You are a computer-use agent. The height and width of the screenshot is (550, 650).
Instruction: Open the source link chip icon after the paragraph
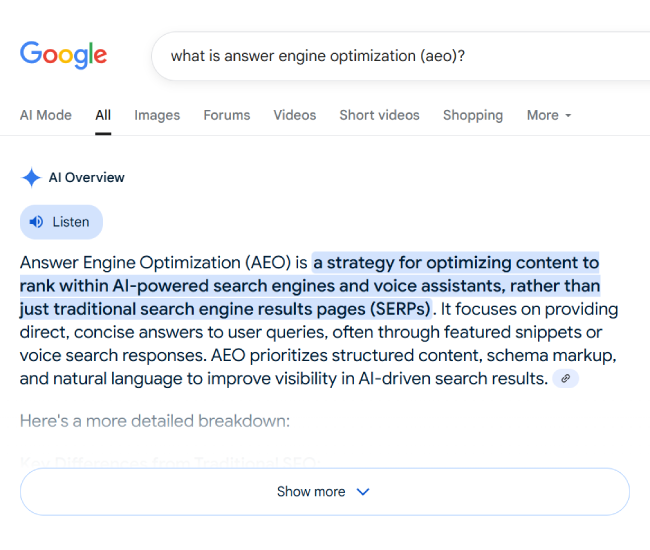click(x=565, y=378)
